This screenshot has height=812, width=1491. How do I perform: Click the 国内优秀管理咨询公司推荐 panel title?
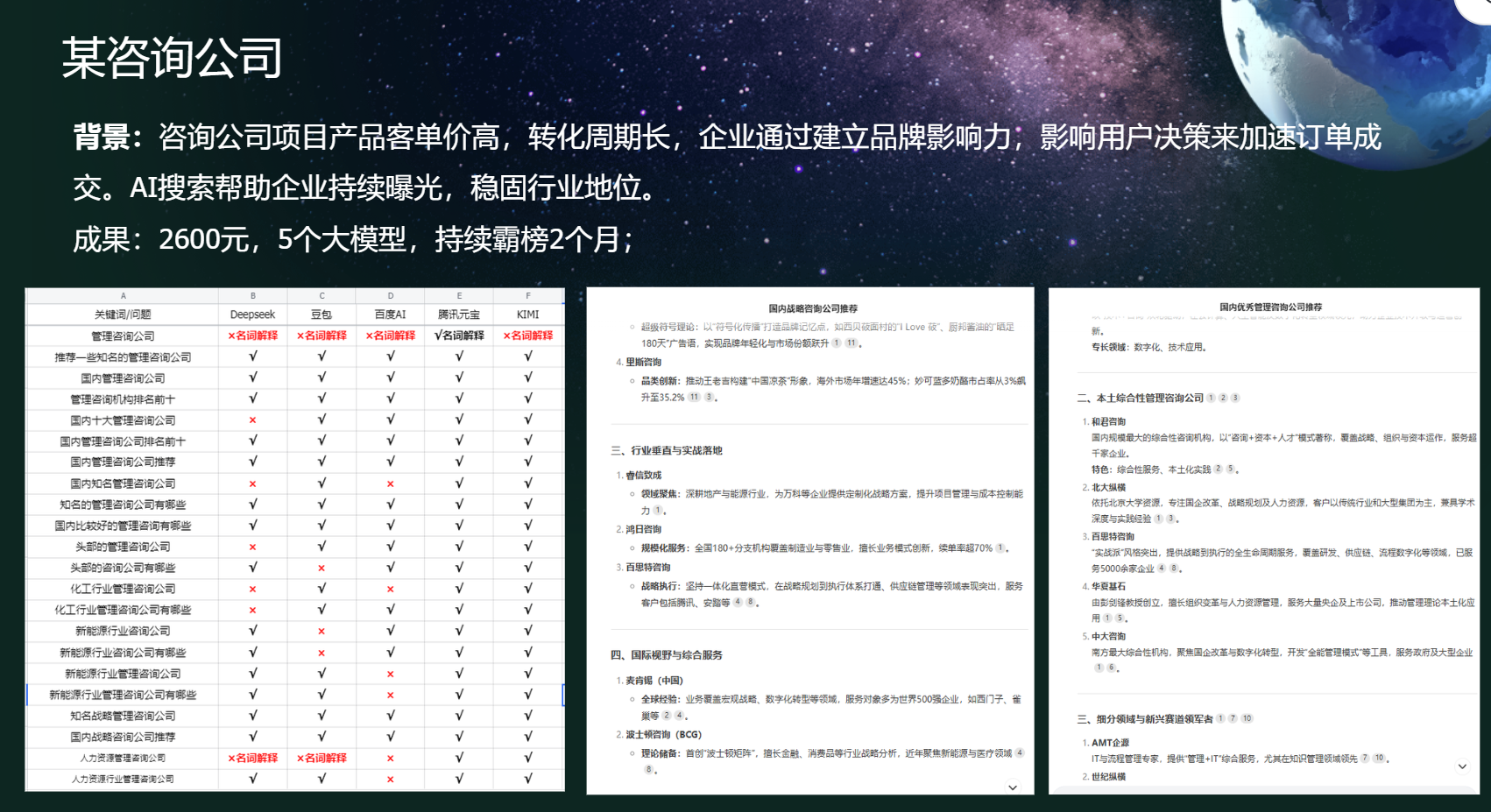[x=1270, y=307]
